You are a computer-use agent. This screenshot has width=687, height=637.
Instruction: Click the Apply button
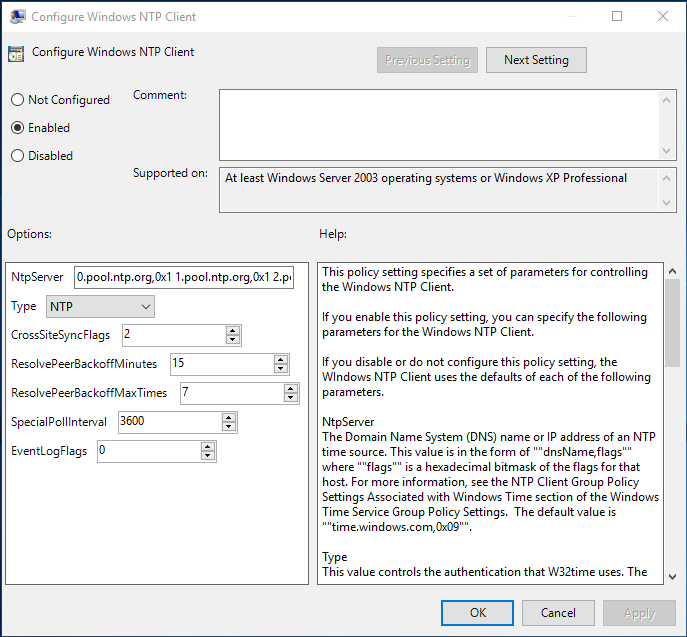(639, 612)
